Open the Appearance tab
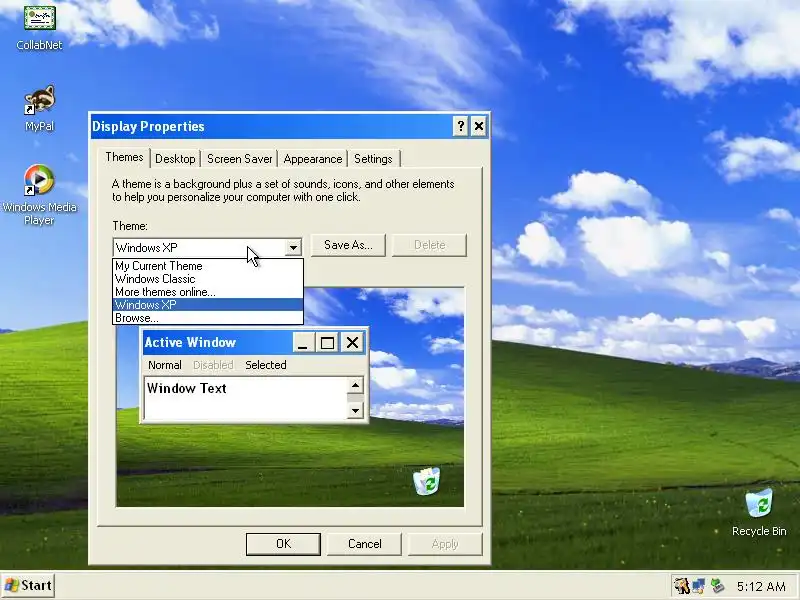Viewport: 800px width, 600px height. [313, 159]
